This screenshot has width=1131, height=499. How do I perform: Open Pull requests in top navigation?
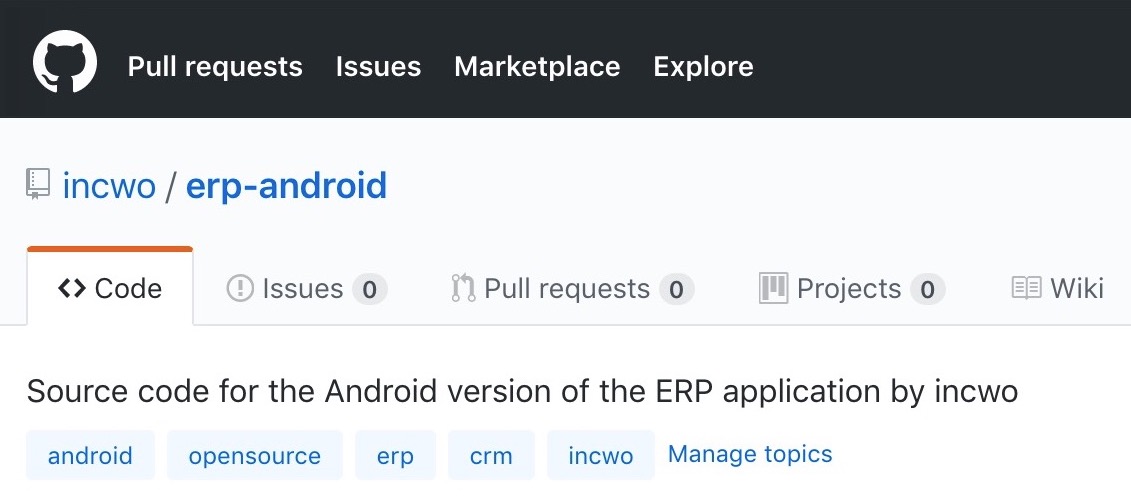[215, 66]
